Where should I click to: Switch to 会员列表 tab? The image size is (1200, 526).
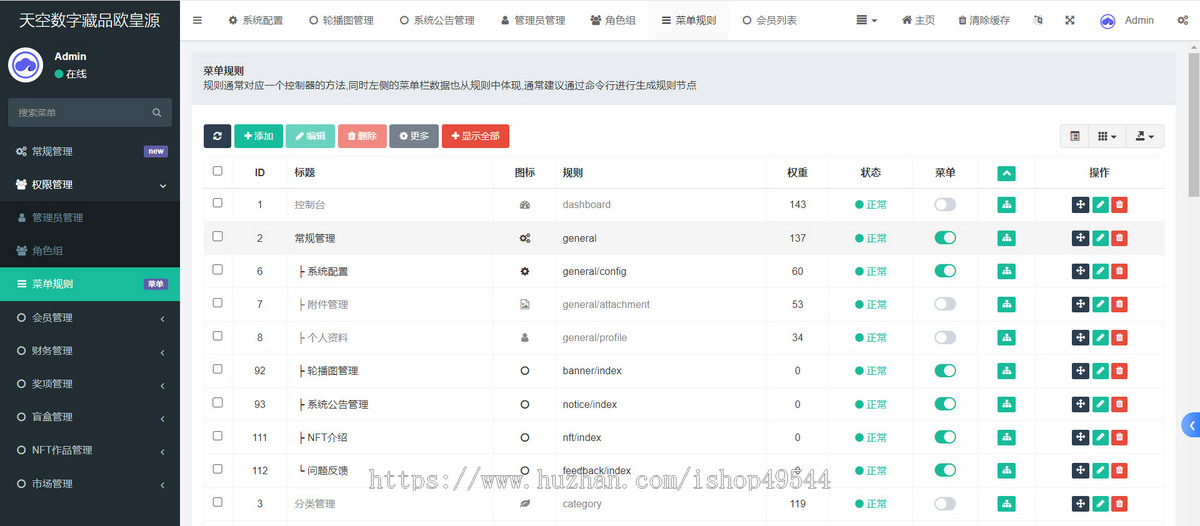(770, 20)
